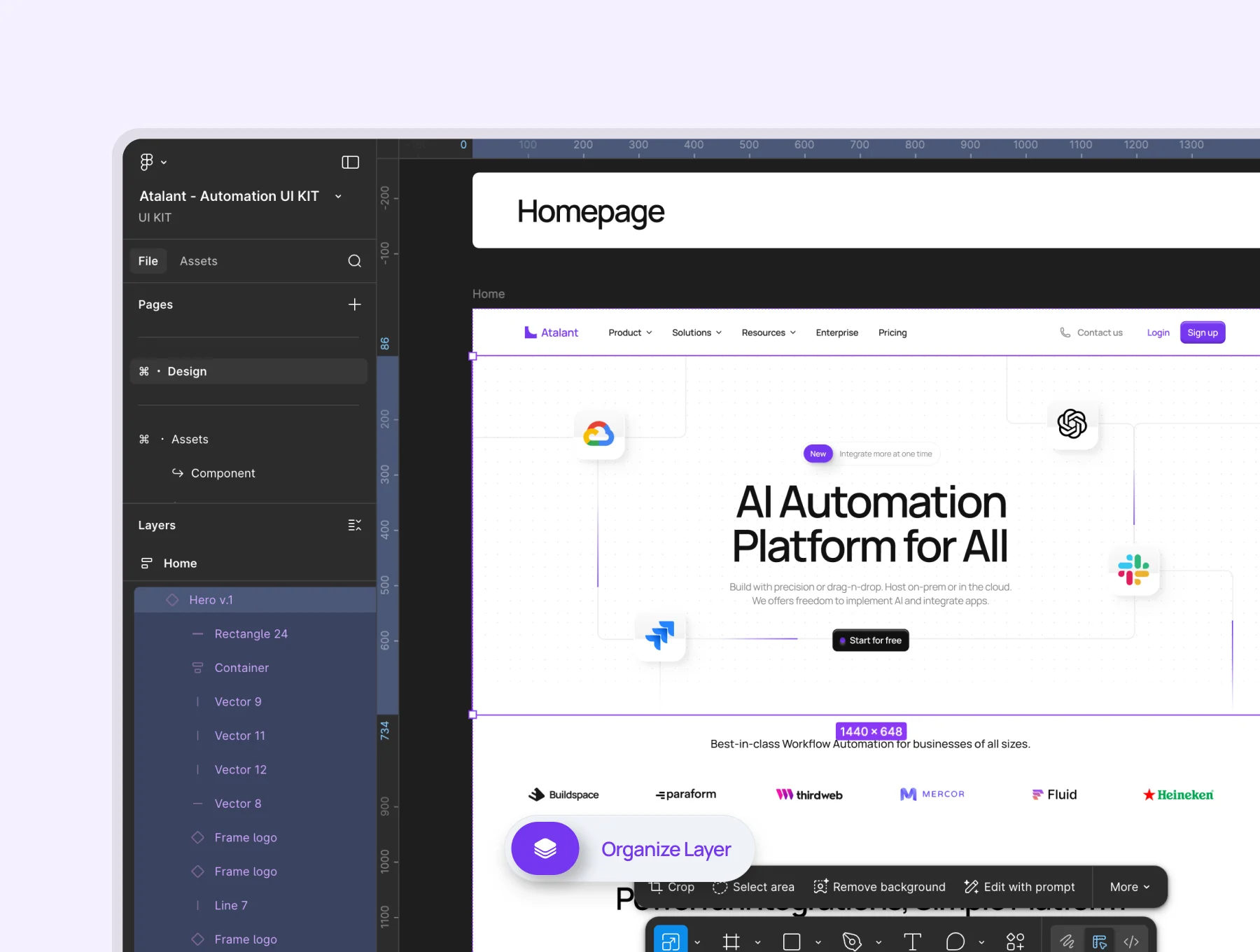Click the New badge pill
The image size is (1260, 952).
click(818, 454)
